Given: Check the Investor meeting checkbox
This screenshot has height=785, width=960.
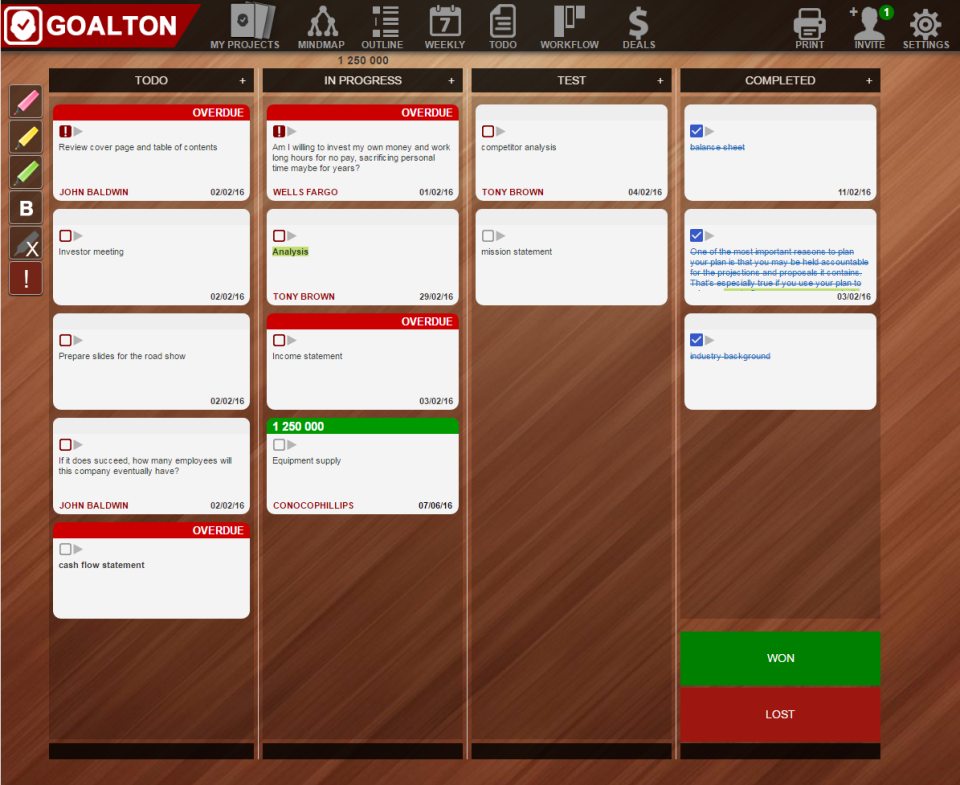Looking at the screenshot, I should [66, 235].
